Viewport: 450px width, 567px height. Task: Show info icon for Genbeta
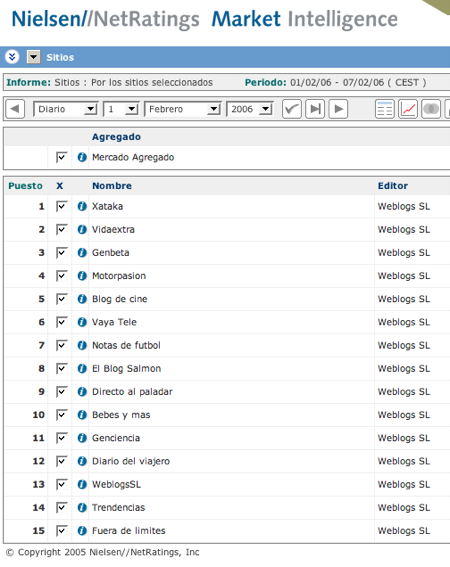click(x=82, y=253)
